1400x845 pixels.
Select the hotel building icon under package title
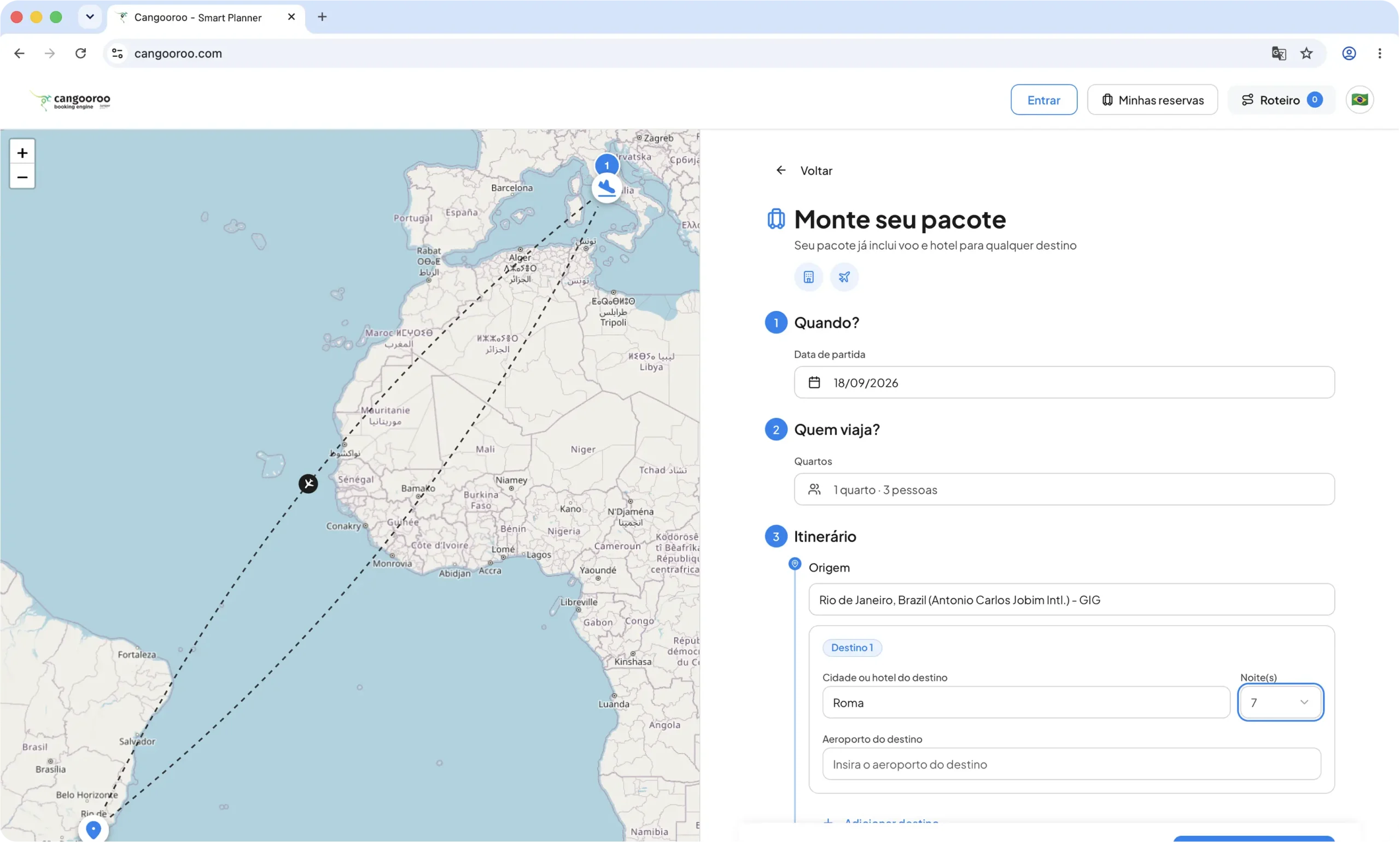808,277
